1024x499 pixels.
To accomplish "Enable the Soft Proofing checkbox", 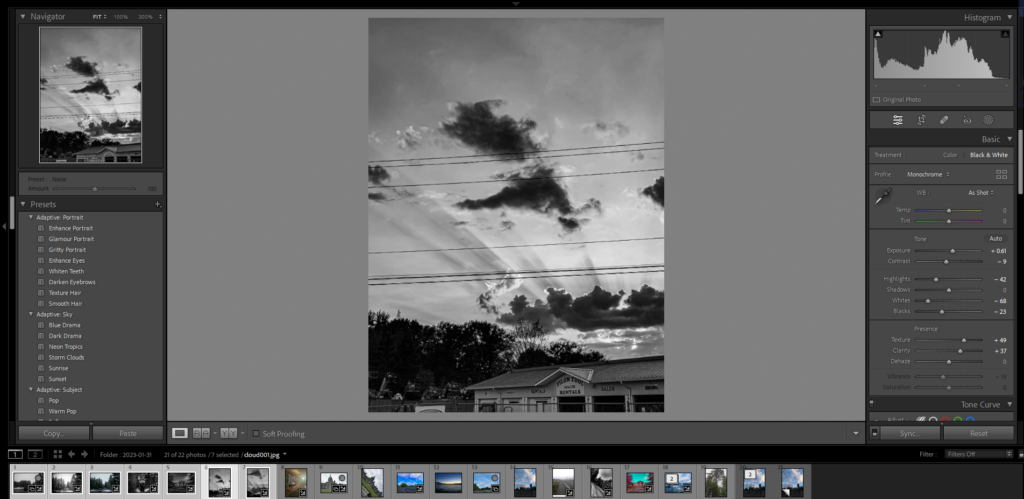I will pos(256,433).
